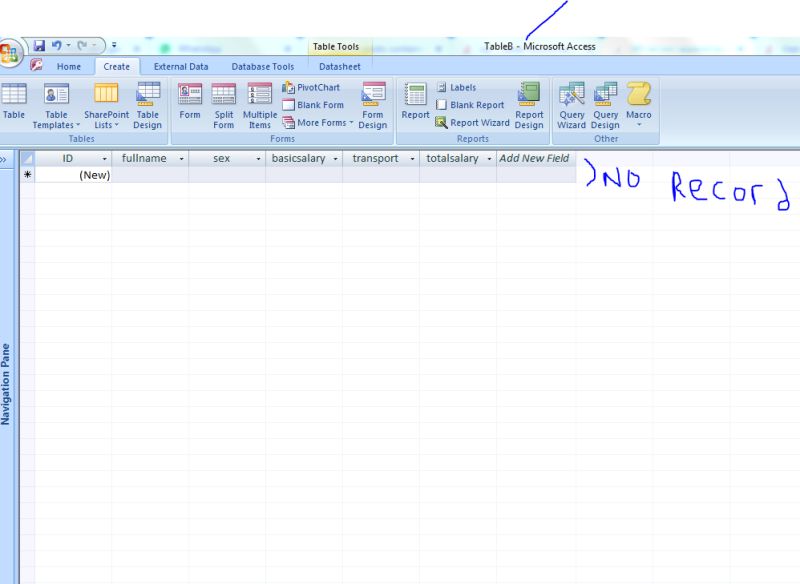Open the ID column dropdown

pos(105,158)
